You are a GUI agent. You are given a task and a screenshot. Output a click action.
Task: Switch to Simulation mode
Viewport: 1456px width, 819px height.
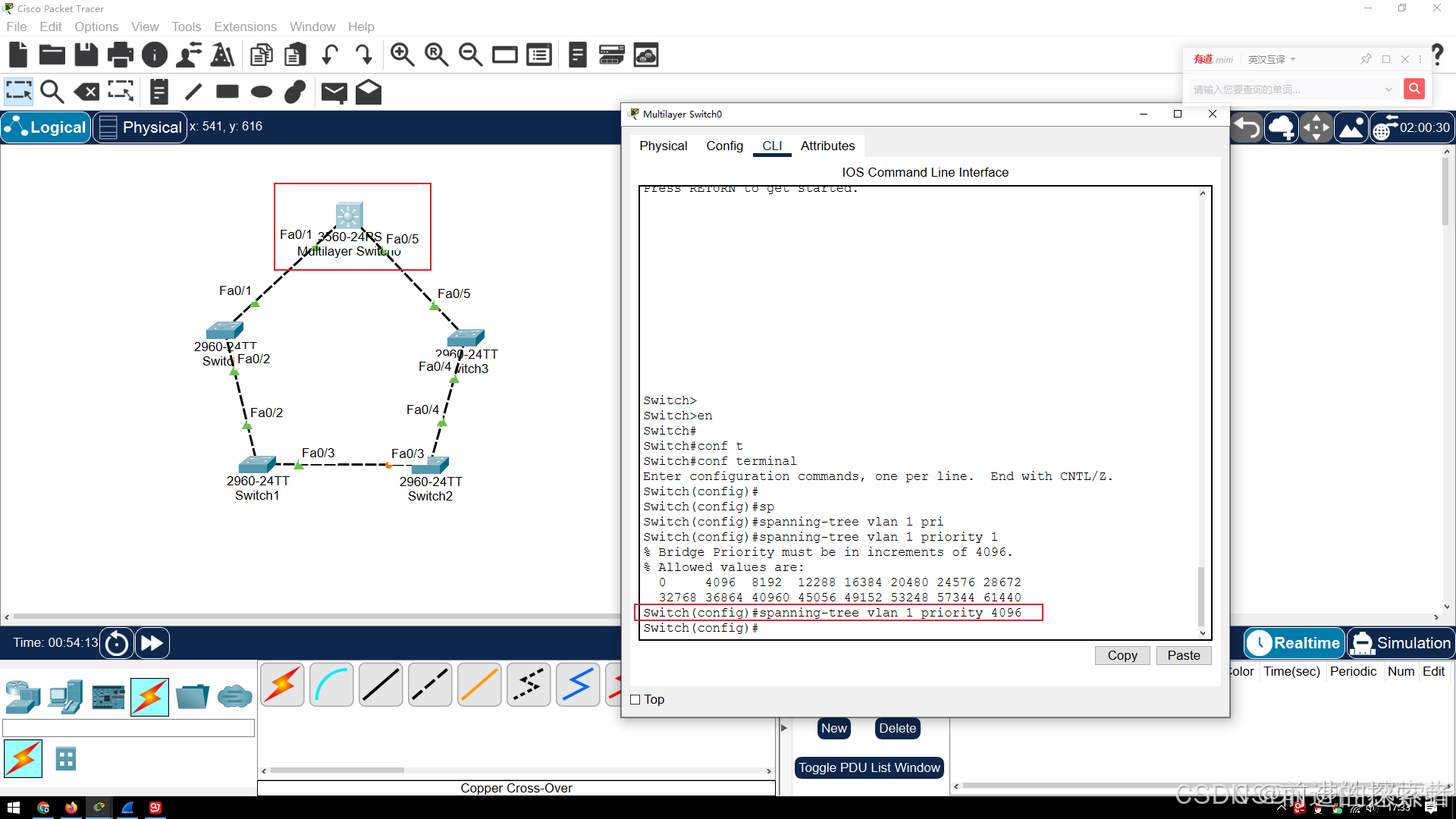(1401, 643)
